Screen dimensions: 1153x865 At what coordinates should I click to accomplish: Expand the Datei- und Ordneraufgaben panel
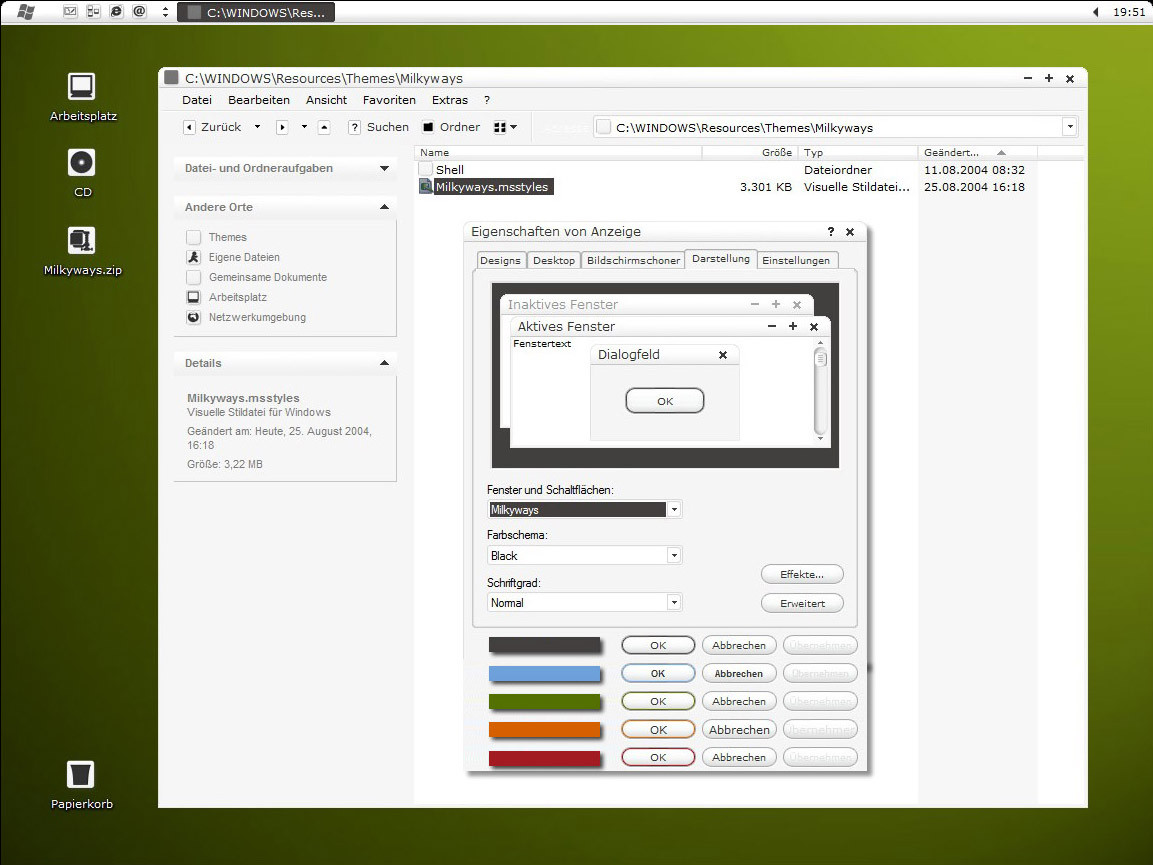point(384,168)
